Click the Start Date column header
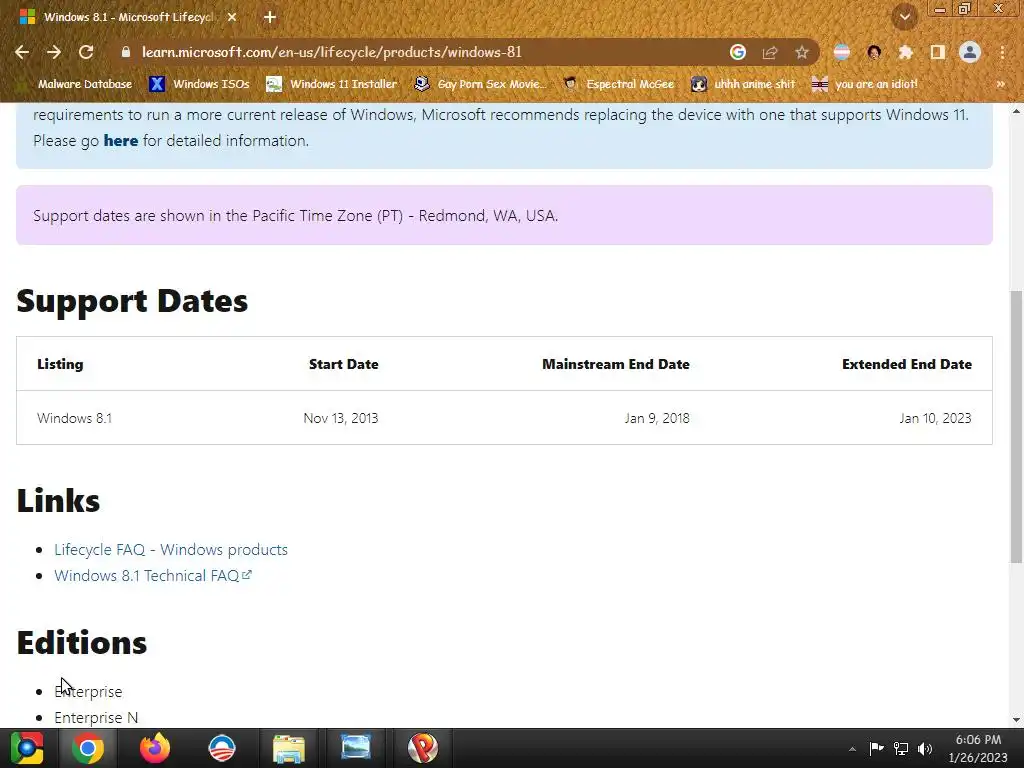1024x768 pixels. pos(344,364)
